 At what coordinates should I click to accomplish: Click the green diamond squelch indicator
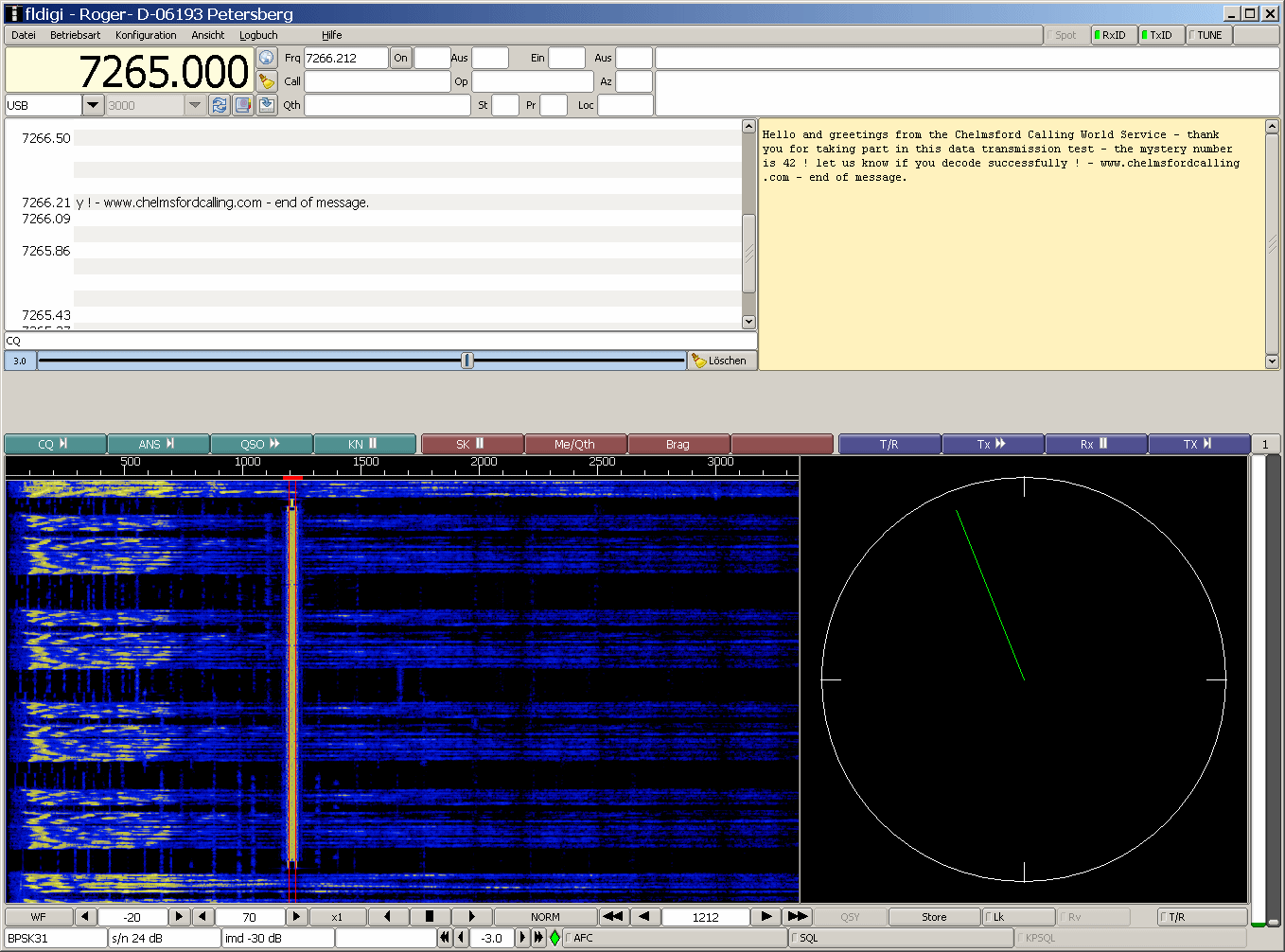click(555, 938)
